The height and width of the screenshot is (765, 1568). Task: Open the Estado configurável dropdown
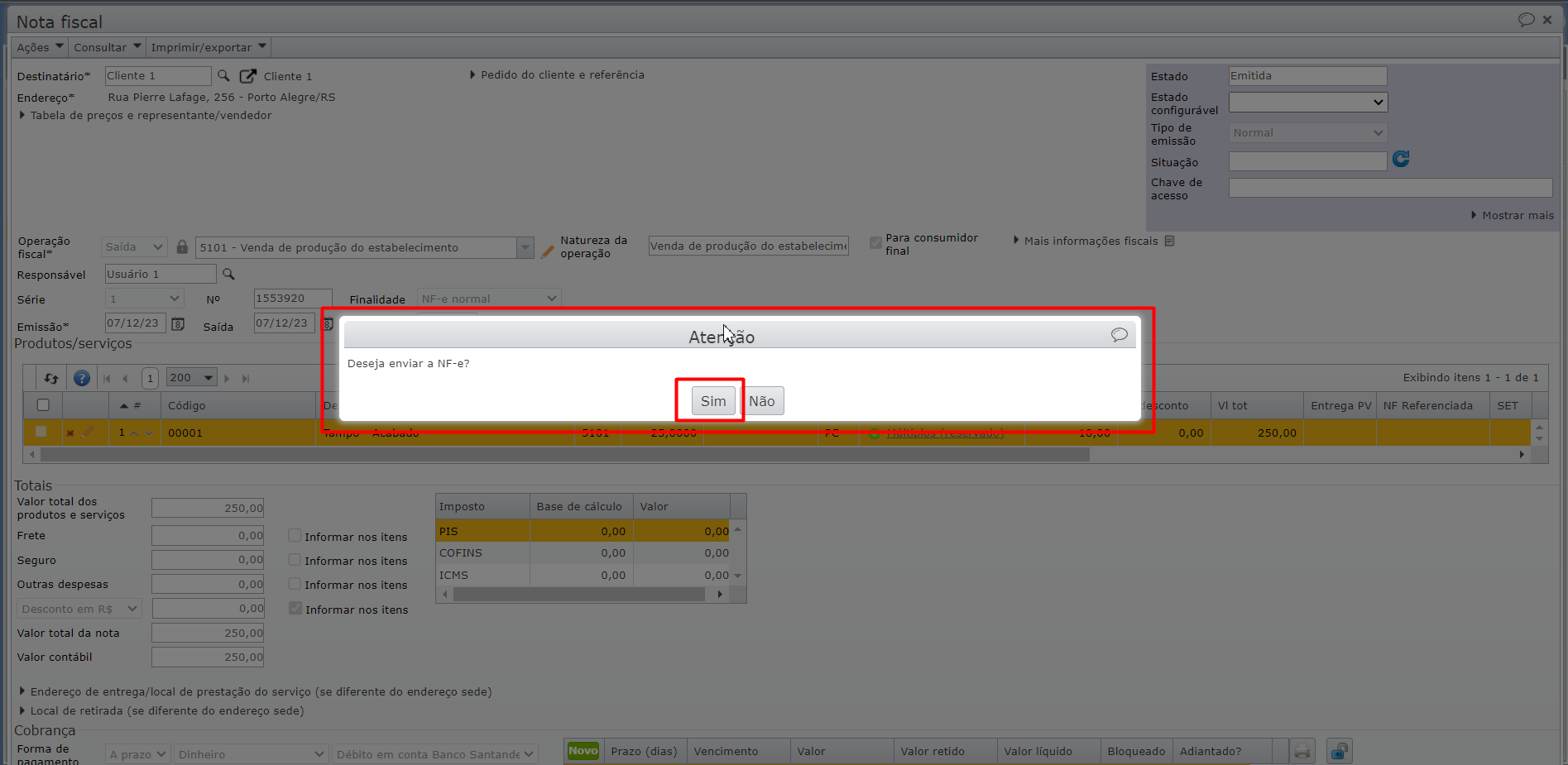[1308, 102]
